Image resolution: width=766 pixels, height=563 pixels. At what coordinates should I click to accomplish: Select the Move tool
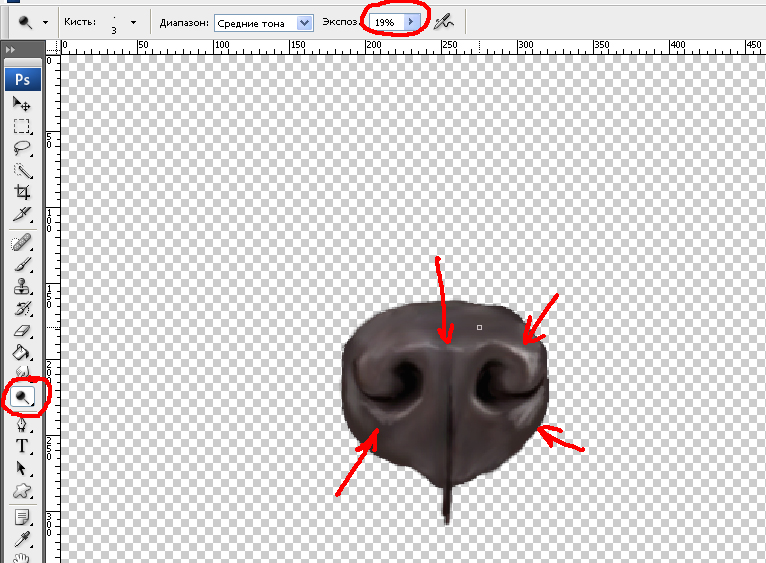pyautogui.click(x=21, y=104)
